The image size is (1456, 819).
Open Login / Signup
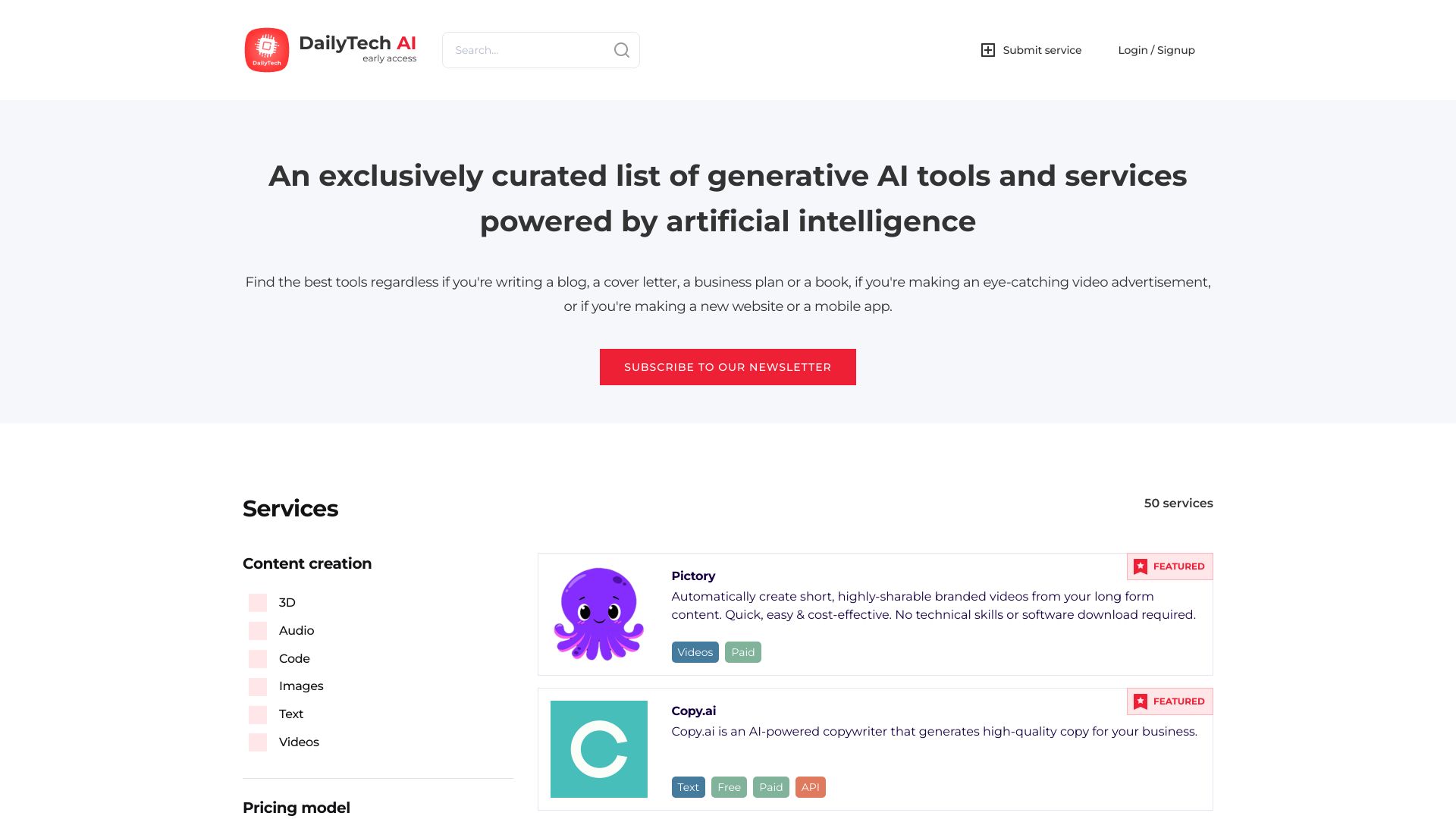coord(1156,49)
